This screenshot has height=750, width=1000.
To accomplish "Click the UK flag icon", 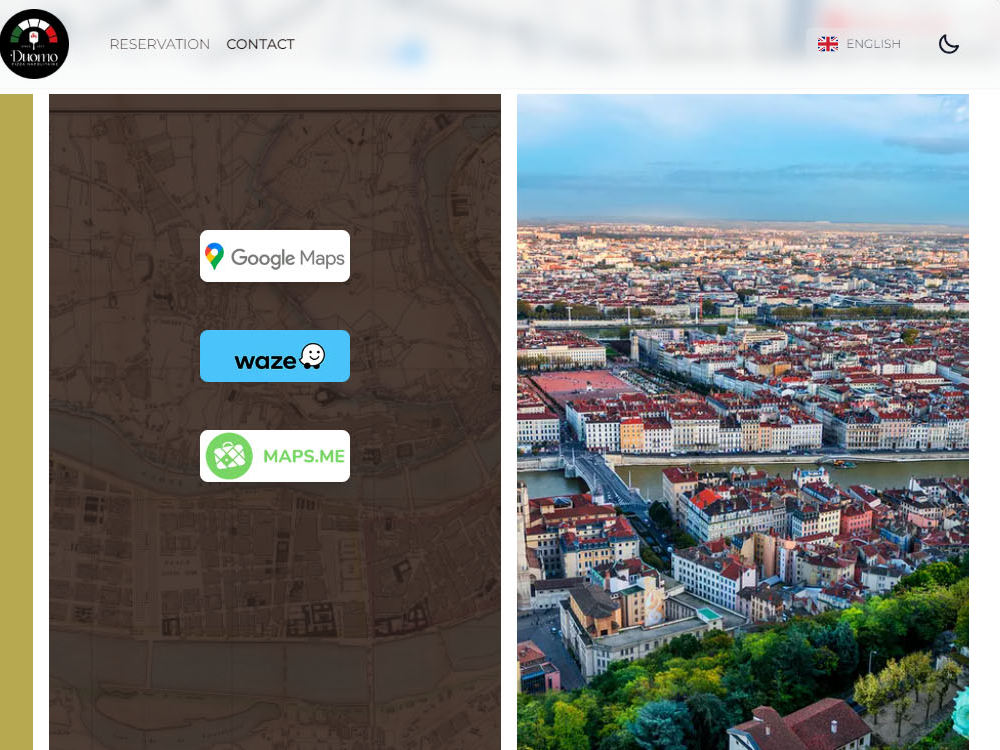I will tap(828, 44).
